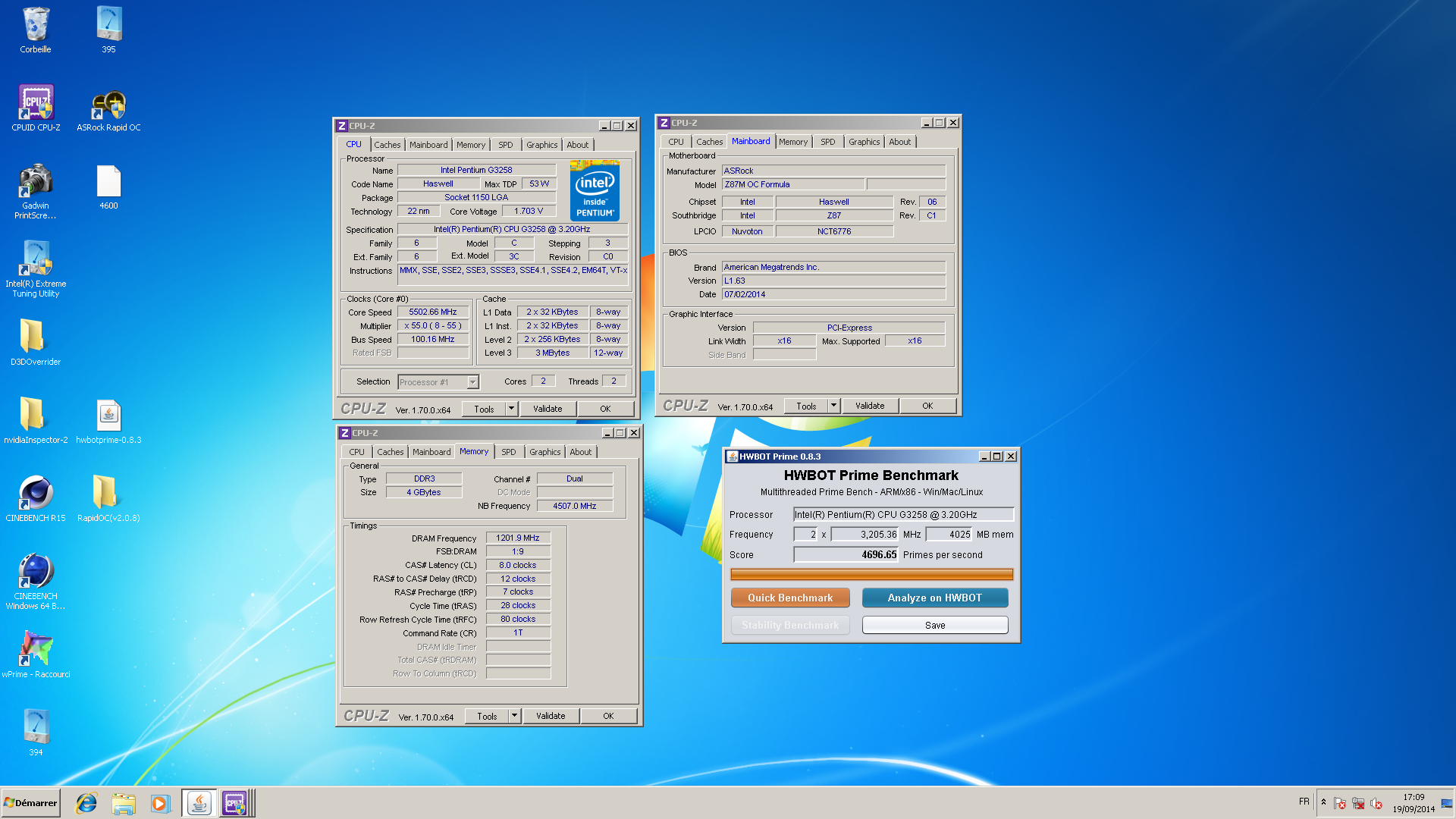The image size is (1456, 819).
Task: Open Windows Media Player from taskbar
Action: pos(160,803)
